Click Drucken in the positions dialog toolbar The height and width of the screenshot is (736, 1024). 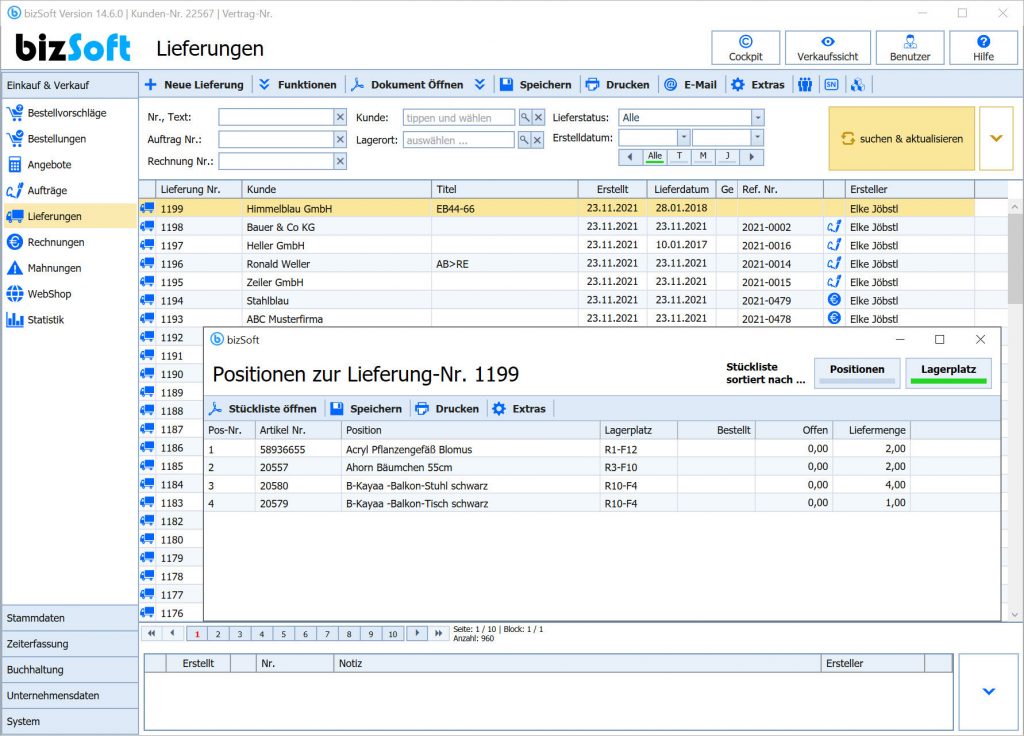coord(447,409)
